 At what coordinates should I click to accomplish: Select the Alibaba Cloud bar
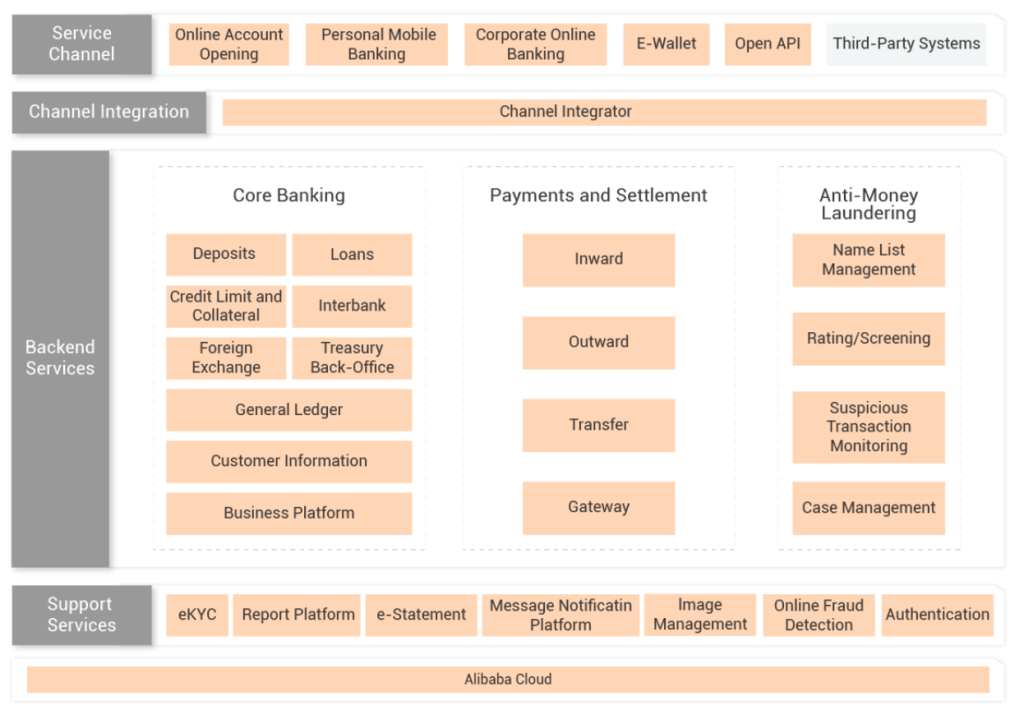[508, 680]
